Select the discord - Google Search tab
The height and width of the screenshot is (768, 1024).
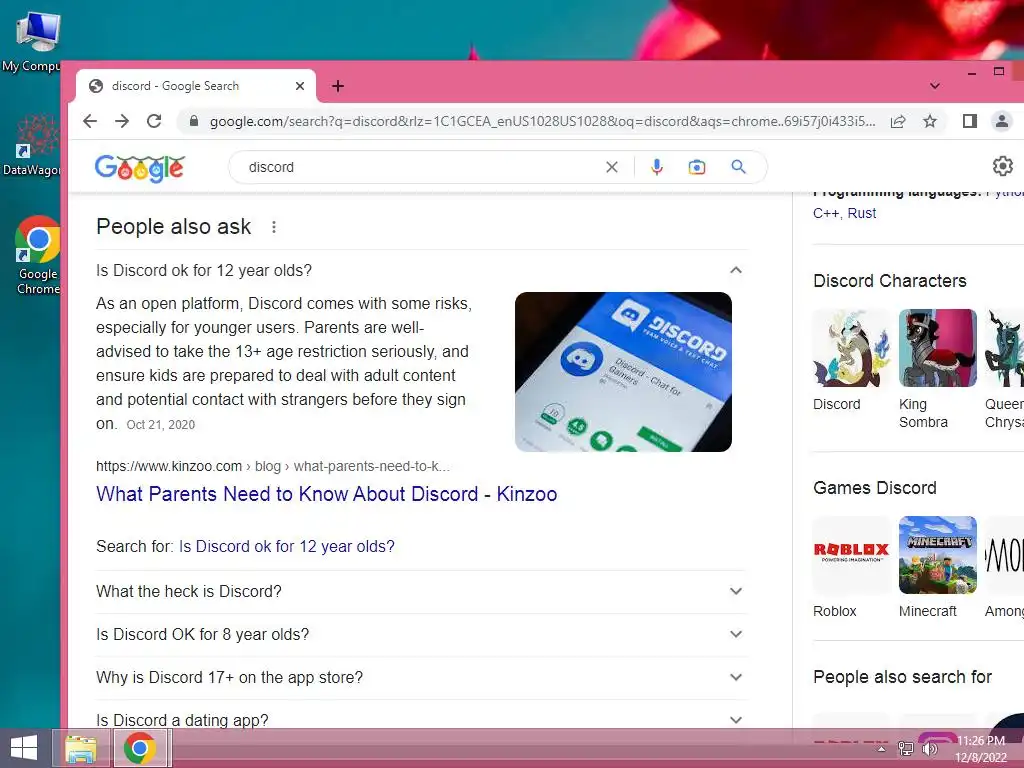coord(196,86)
